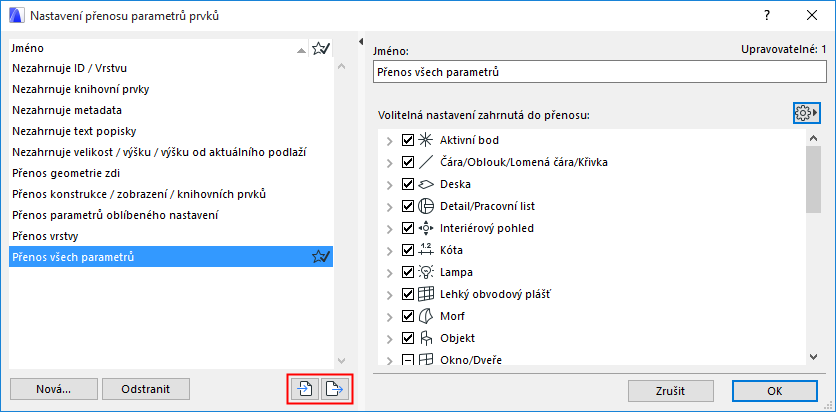
Task: Toggle the Deska checkbox
Action: (407, 184)
